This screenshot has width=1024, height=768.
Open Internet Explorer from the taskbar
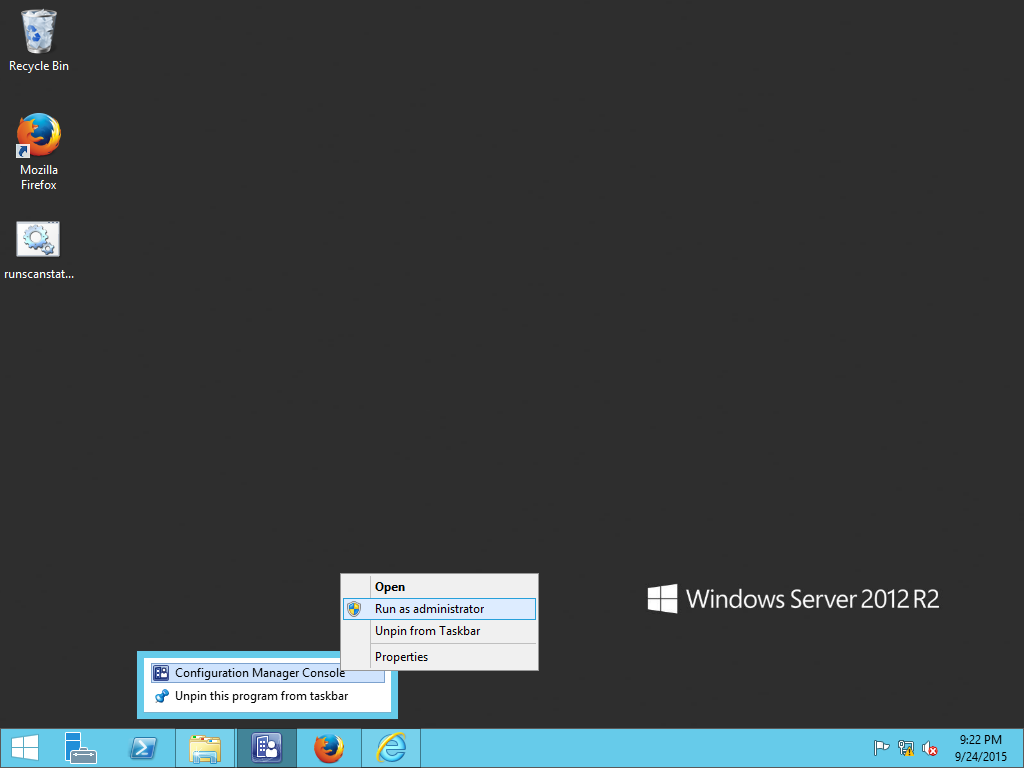coord(391,748)
